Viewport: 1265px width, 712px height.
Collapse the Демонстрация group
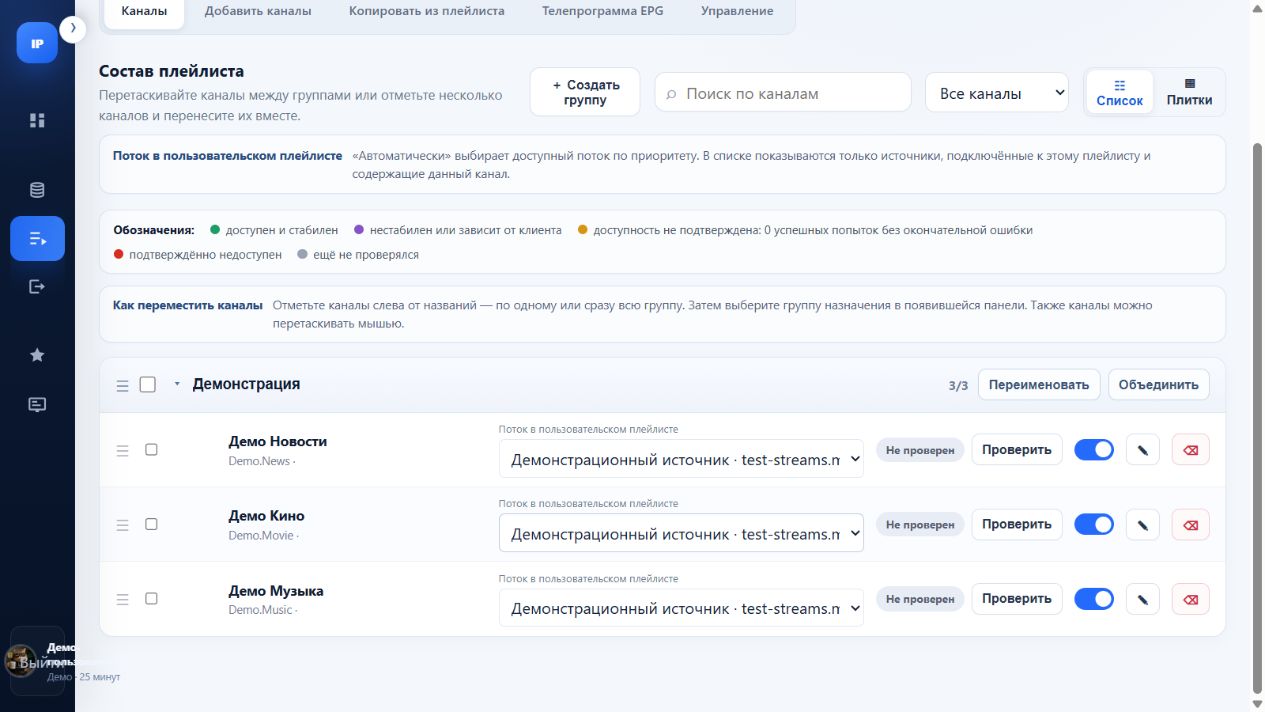177,384
